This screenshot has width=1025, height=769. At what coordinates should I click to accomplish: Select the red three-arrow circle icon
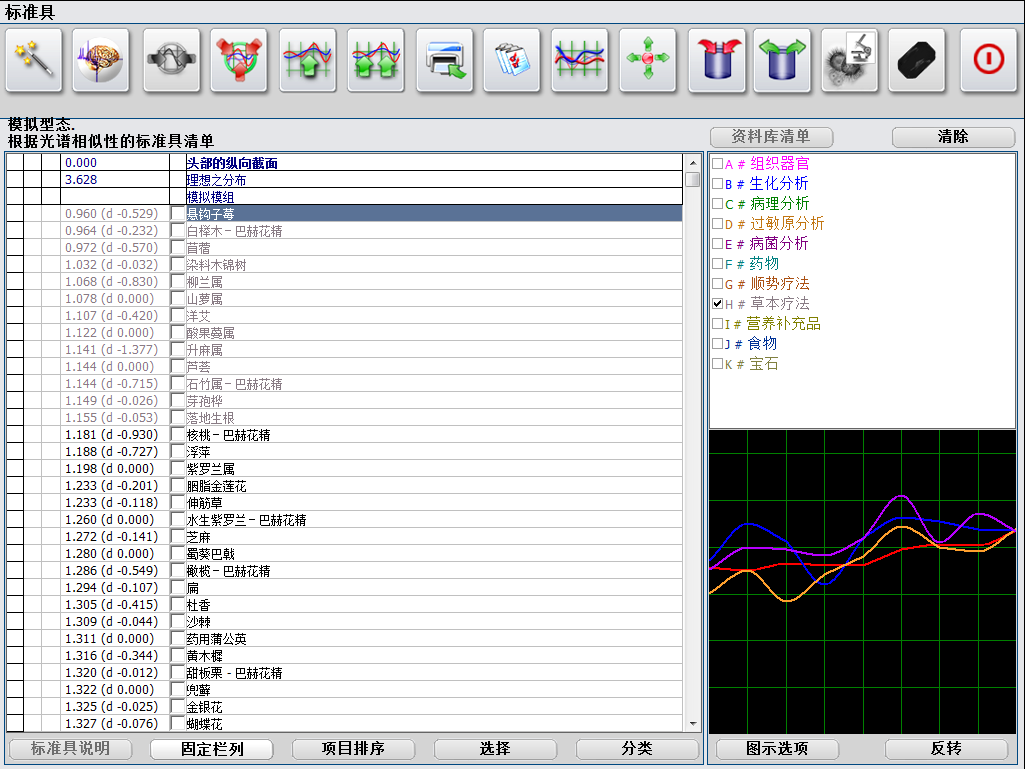click(239, 60)
